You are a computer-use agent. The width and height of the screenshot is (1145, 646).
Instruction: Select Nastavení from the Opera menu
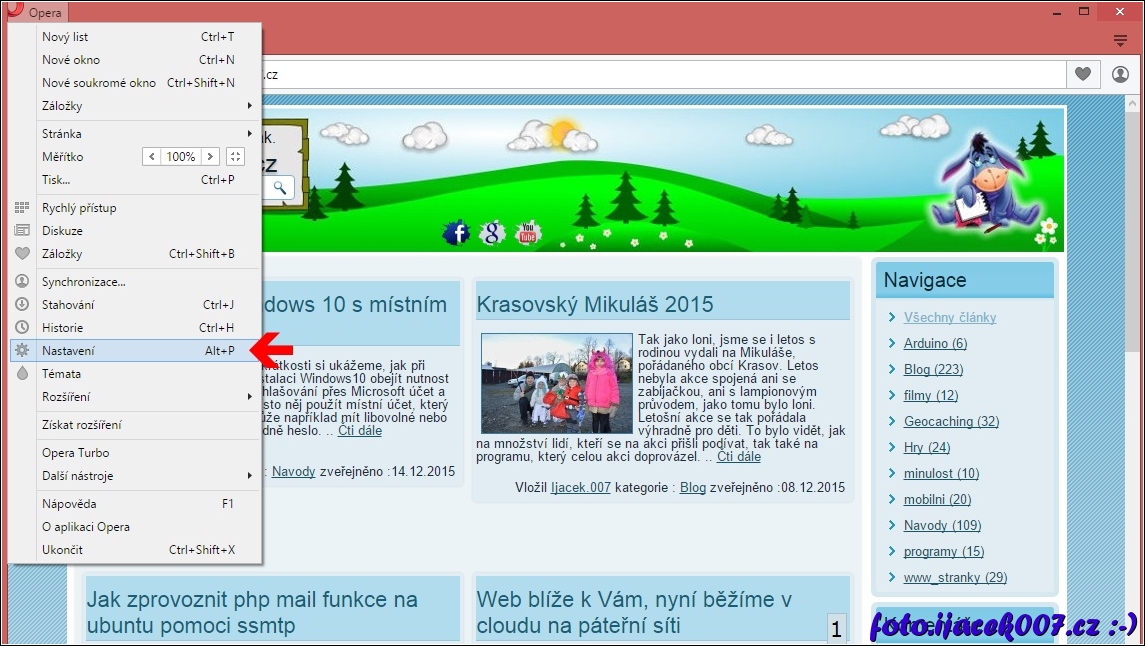pos(68,351)
